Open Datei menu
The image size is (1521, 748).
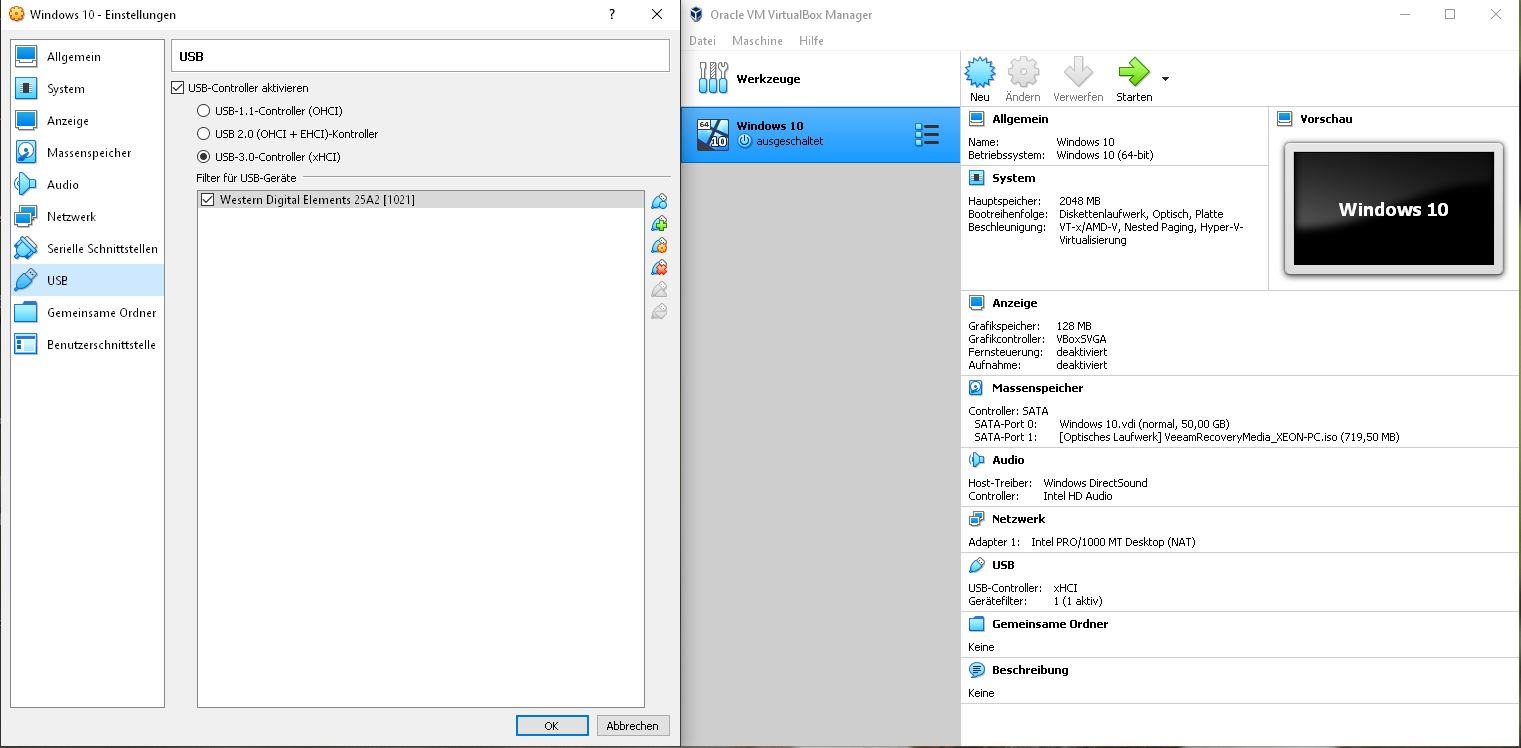point(702,41)
